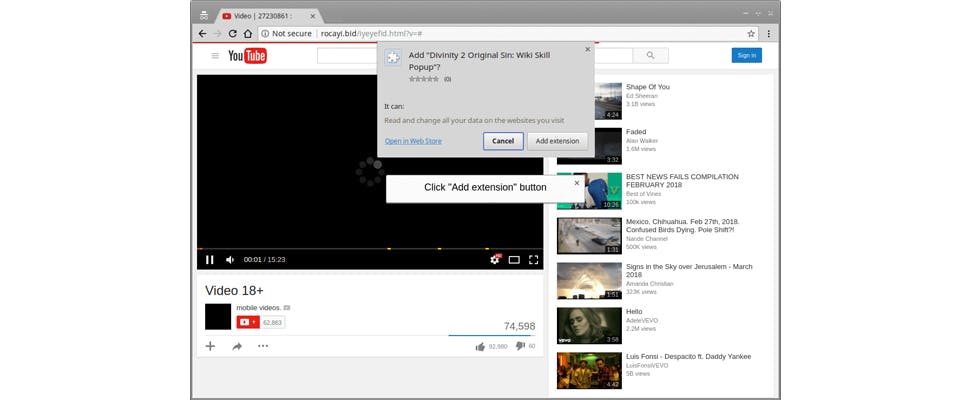Screen dimensions: 970x400
Task: Enter fullscreen mode
Action: pyautogui.click(x=533, y=260)
